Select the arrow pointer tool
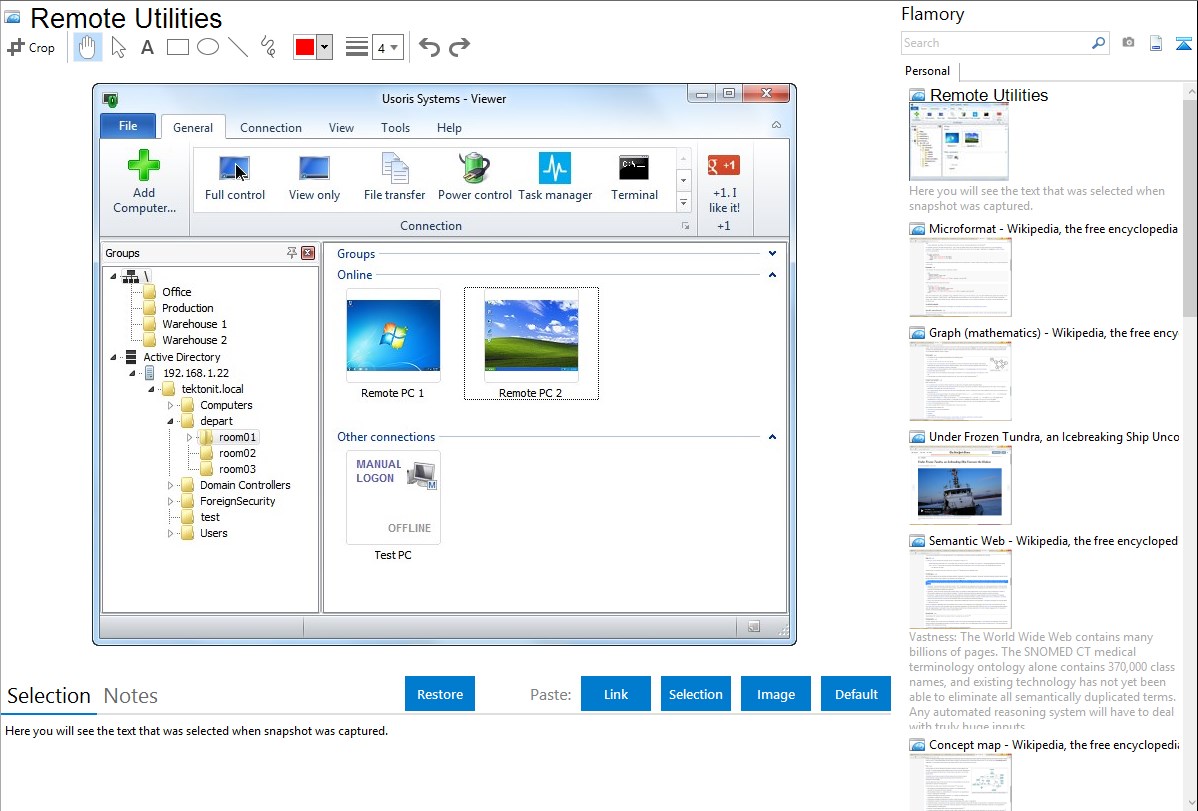Viewport: 1198px width, 811px height. click(118, 47)
